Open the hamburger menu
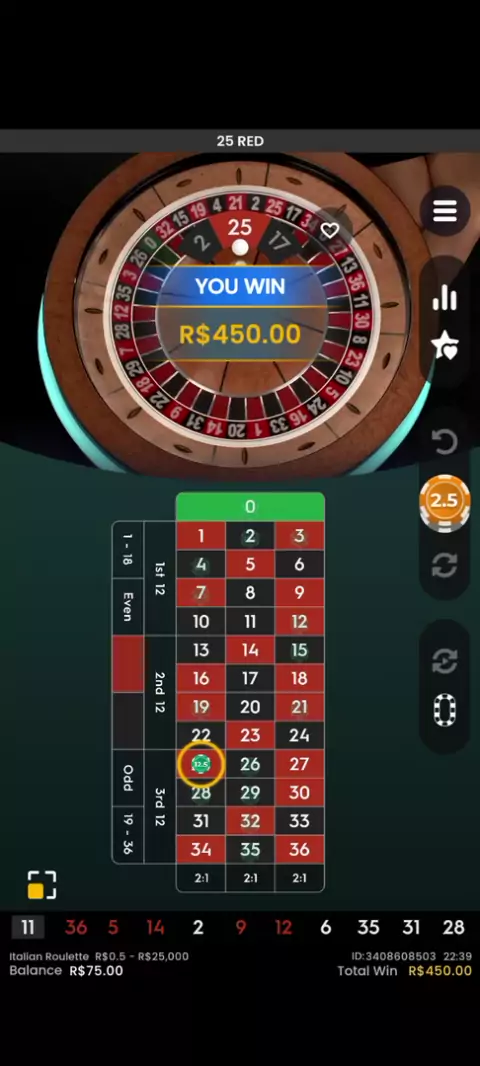Viewport: 480px width, 1066px height. tap(445, 211)
